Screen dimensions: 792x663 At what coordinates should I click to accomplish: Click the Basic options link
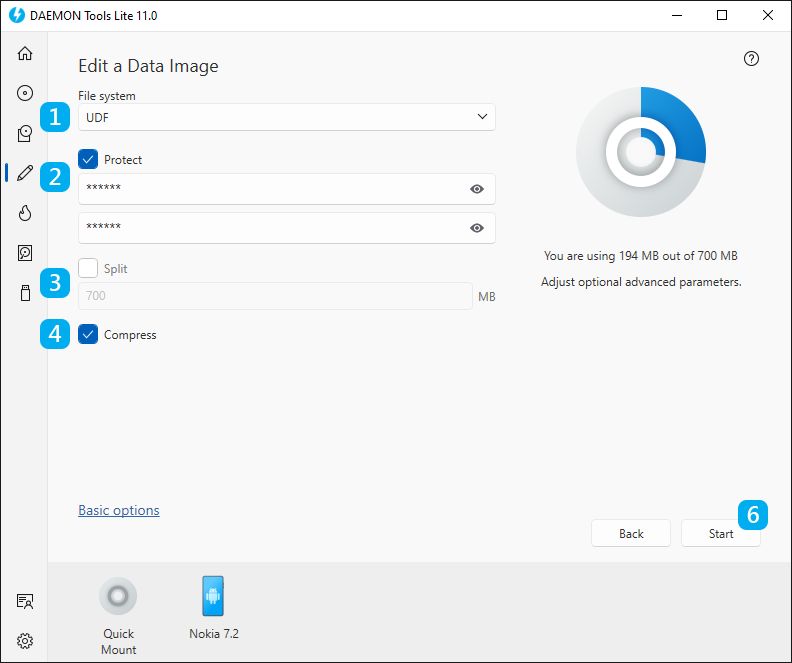click(119, 510)
